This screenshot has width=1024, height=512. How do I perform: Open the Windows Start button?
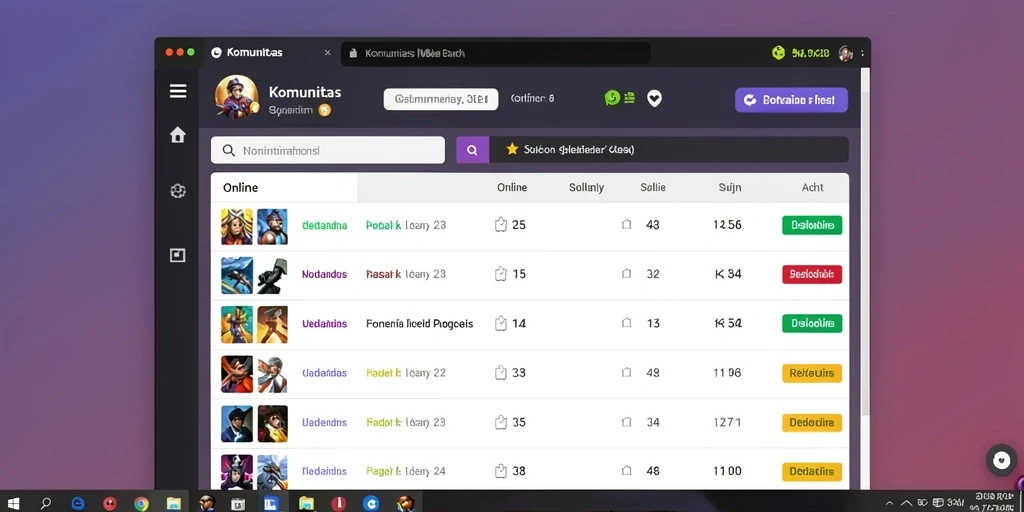[13, 504]
